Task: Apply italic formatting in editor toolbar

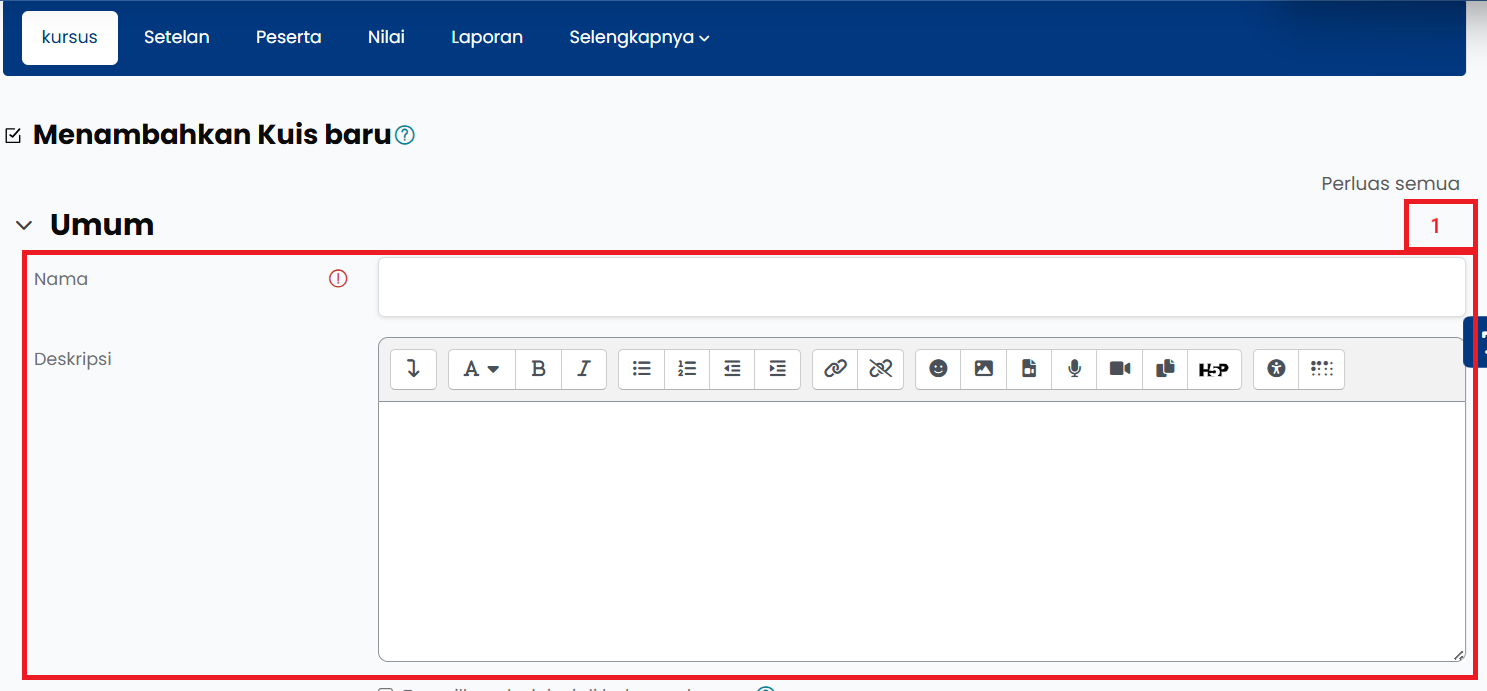Action: tap(584, 369)
